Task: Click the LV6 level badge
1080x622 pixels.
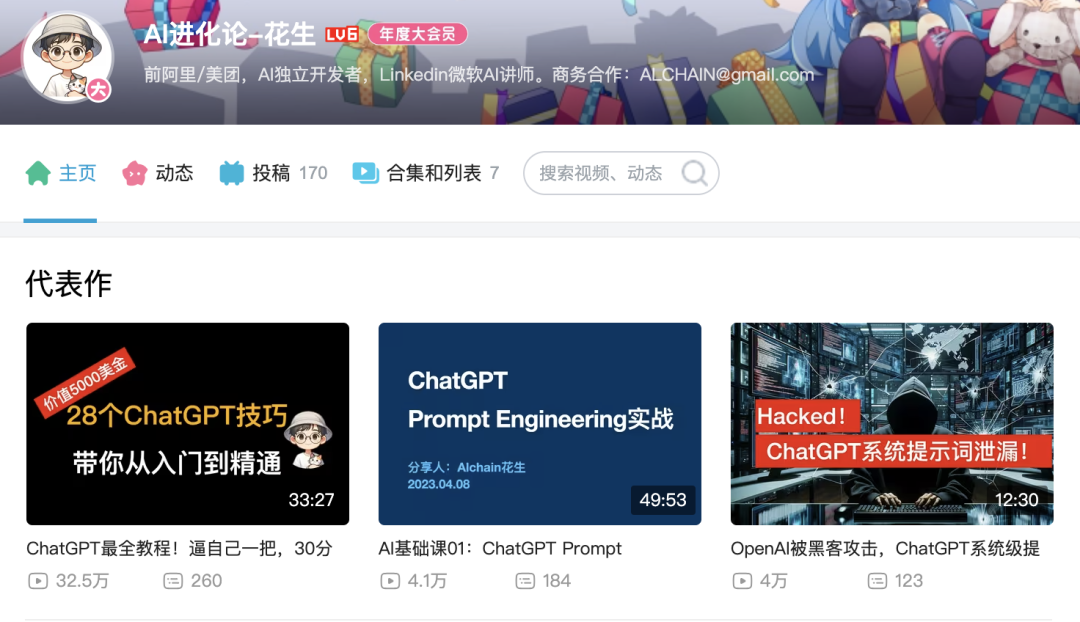Action: click(x=342, y=34)
